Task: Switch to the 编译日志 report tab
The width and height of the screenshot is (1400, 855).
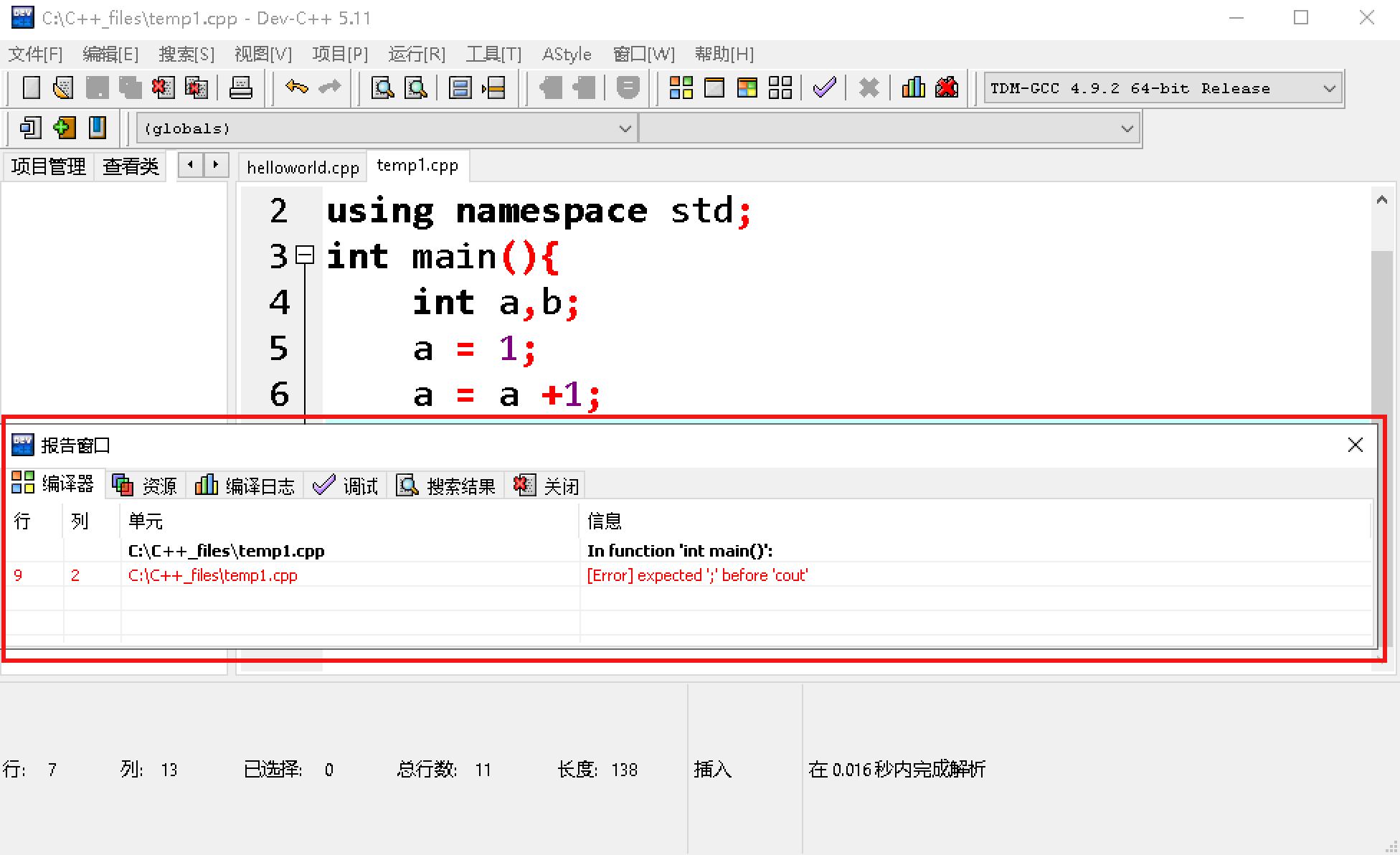Action: (245, 486)
